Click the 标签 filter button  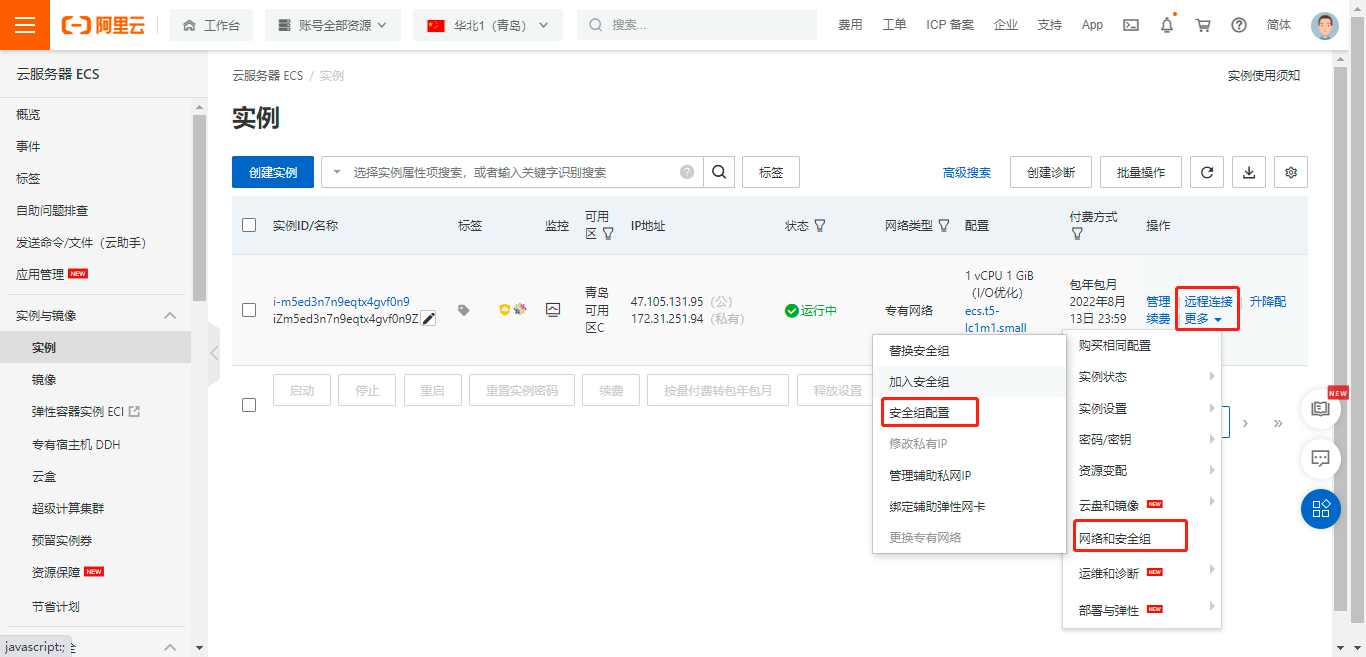(771, 172)
